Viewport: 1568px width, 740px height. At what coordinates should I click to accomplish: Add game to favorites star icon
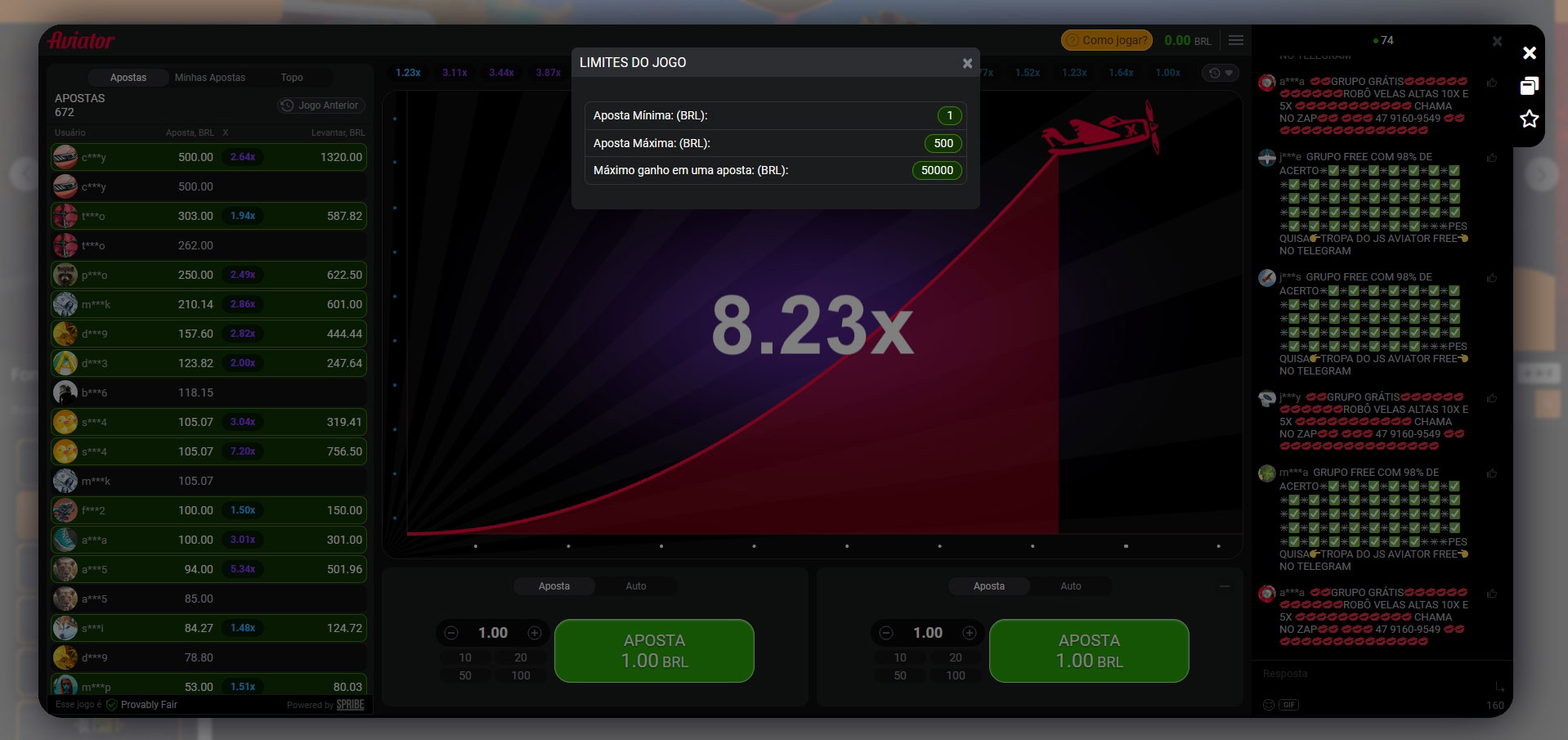click(1530, 119)
